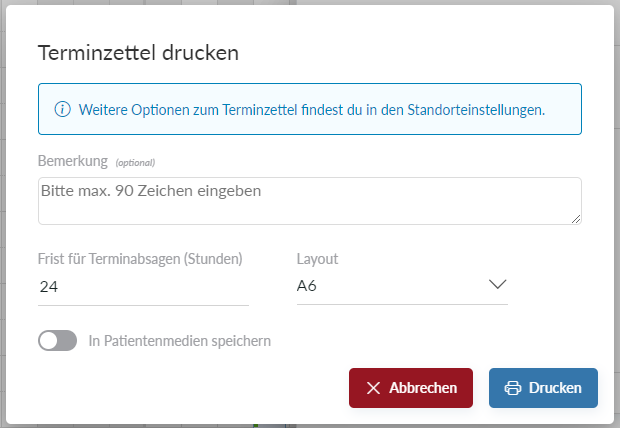Open the Standorteinstellungen link in the banner
Image resolution: width=620 pixels, height=428 pixels.
[x=475, y=109]
